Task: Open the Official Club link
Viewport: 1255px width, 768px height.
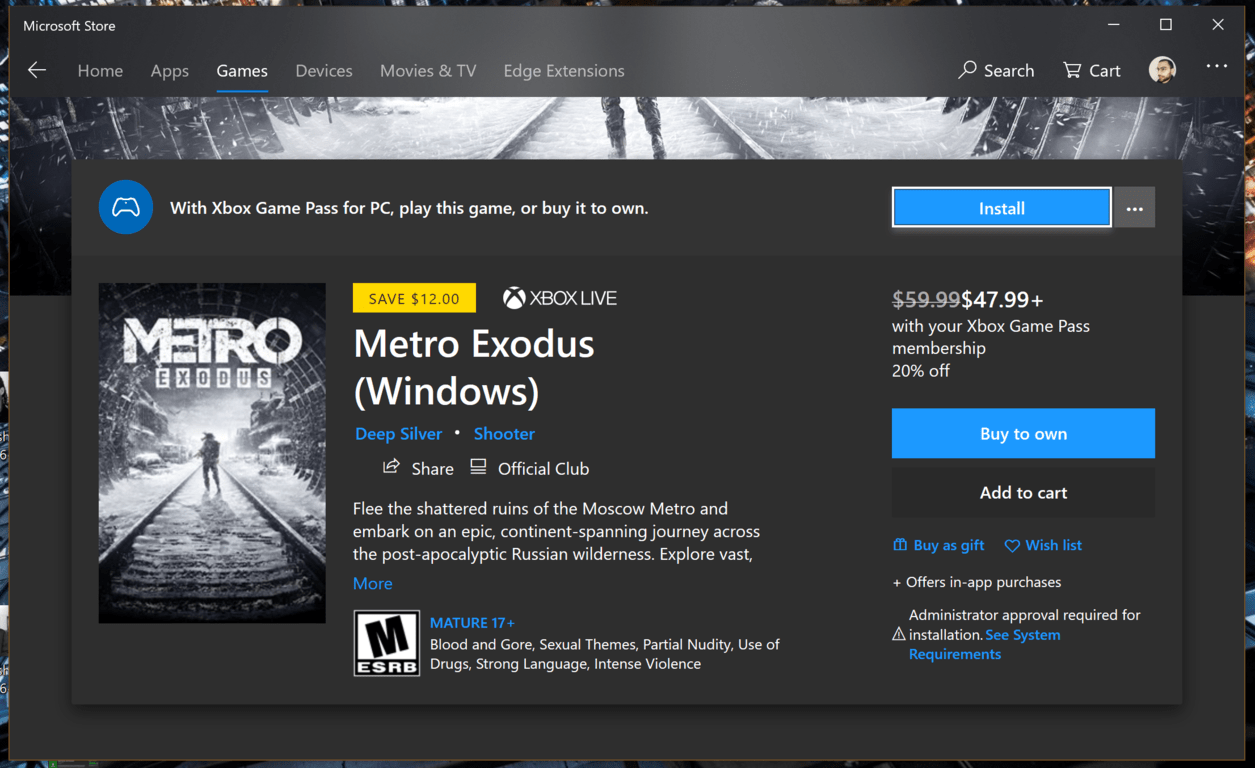Action: (529, 468)
